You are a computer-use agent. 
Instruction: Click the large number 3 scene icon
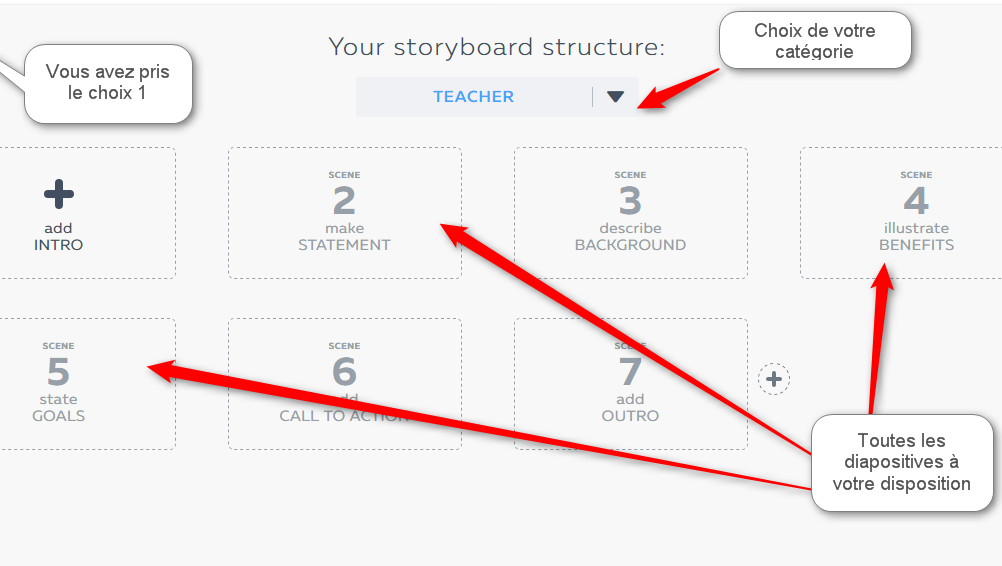pyautogui.click(x=630, y=201)
